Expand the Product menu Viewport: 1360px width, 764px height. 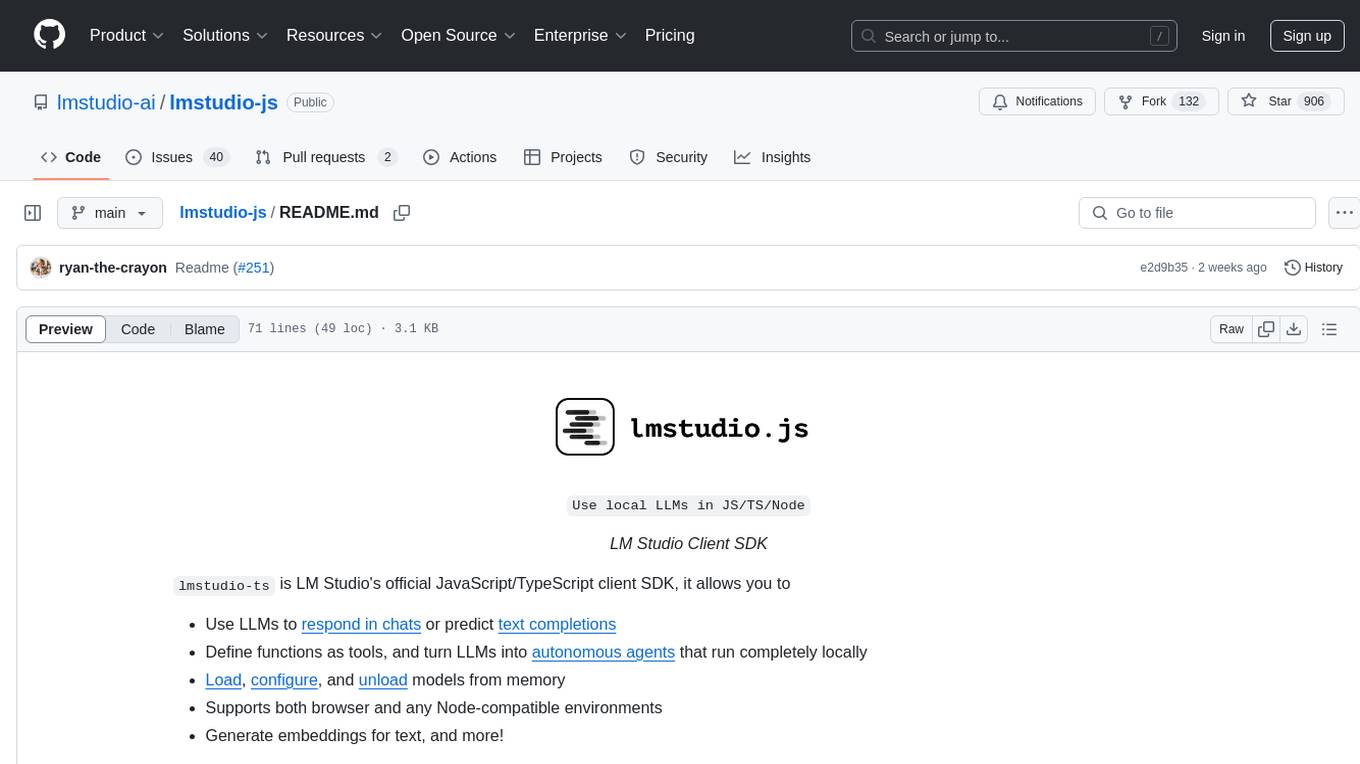pos(127,35)
